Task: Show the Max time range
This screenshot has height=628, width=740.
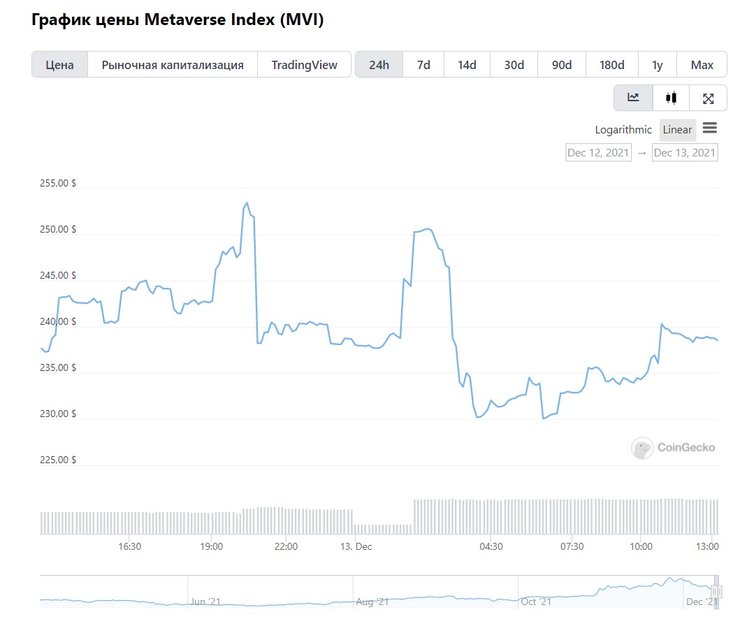Action: (x=702, y=65)
